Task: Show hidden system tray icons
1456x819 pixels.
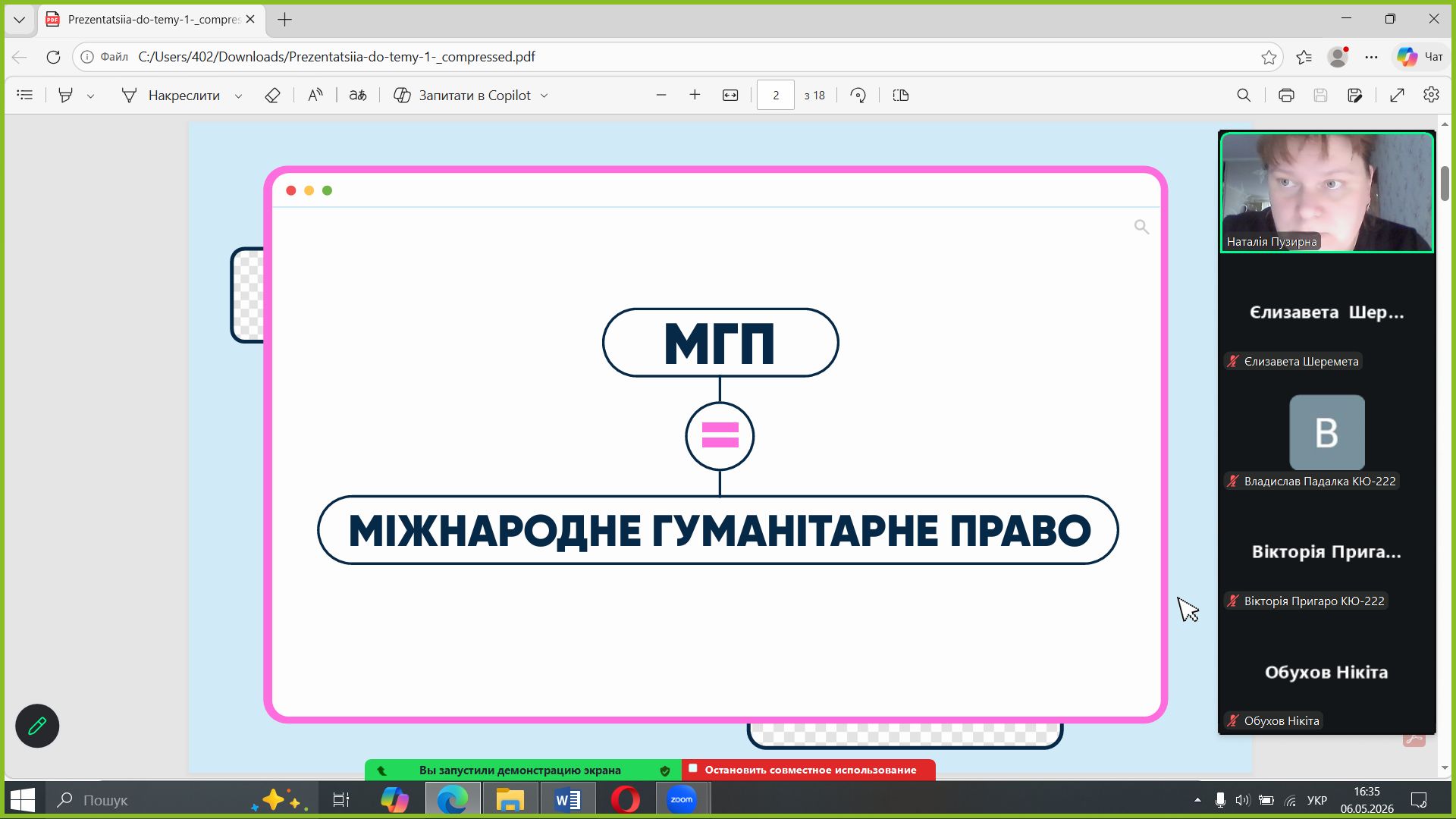Action: pyautogui.click(x=1197, y=800)
